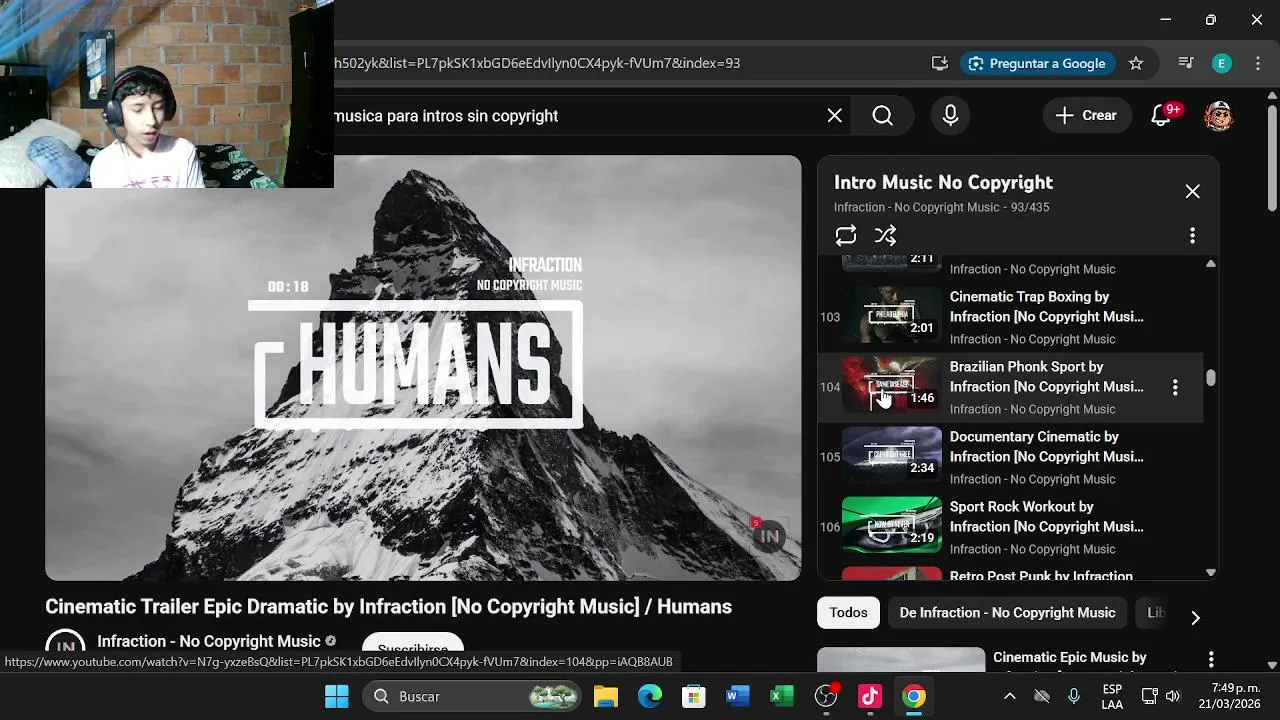Play Cinematic Trap Boxing thumbnail
This screenshot has width=1280, height=720.
892,315
